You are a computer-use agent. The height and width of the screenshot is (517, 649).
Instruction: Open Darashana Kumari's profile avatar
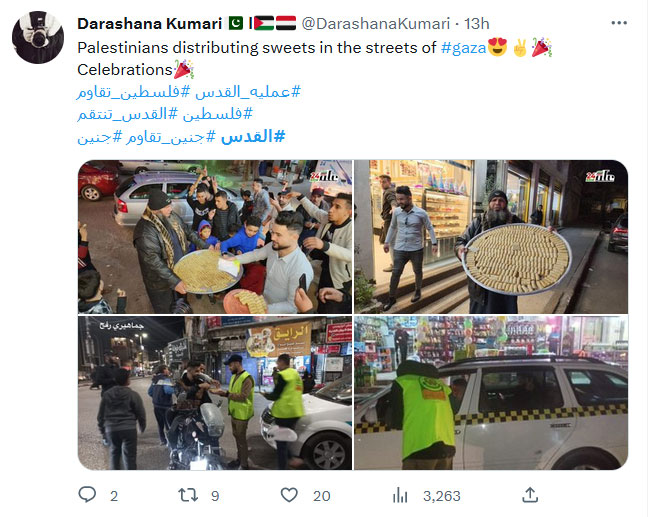tap(38, 37)
